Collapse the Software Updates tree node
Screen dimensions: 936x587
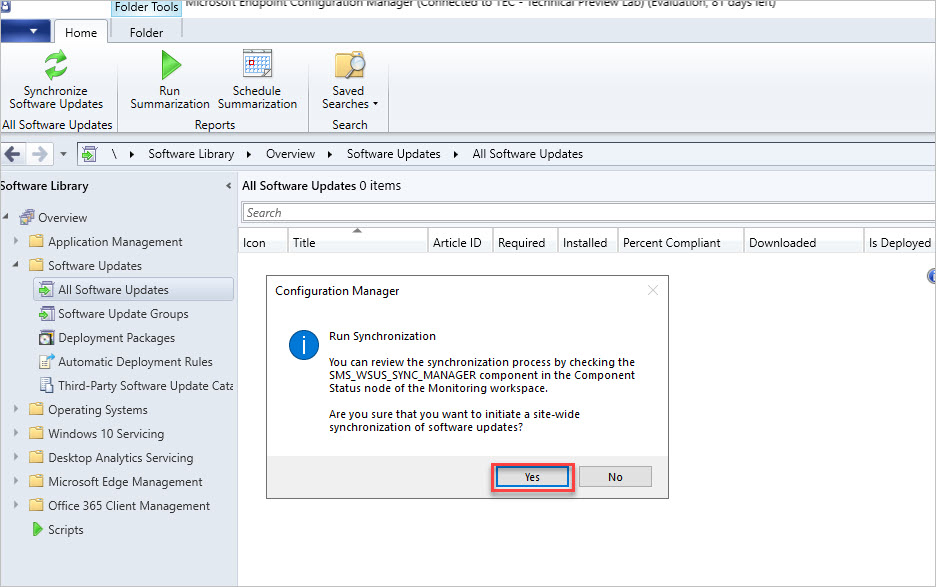click(x=16, y=265)
